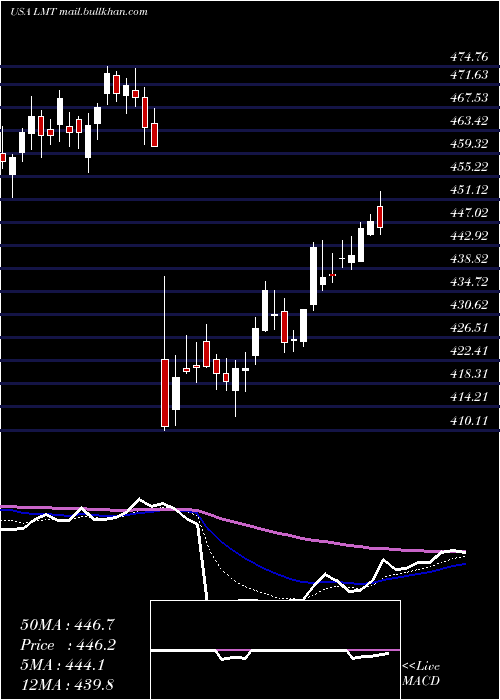Click the MACD inset panel

coord(275,650)
